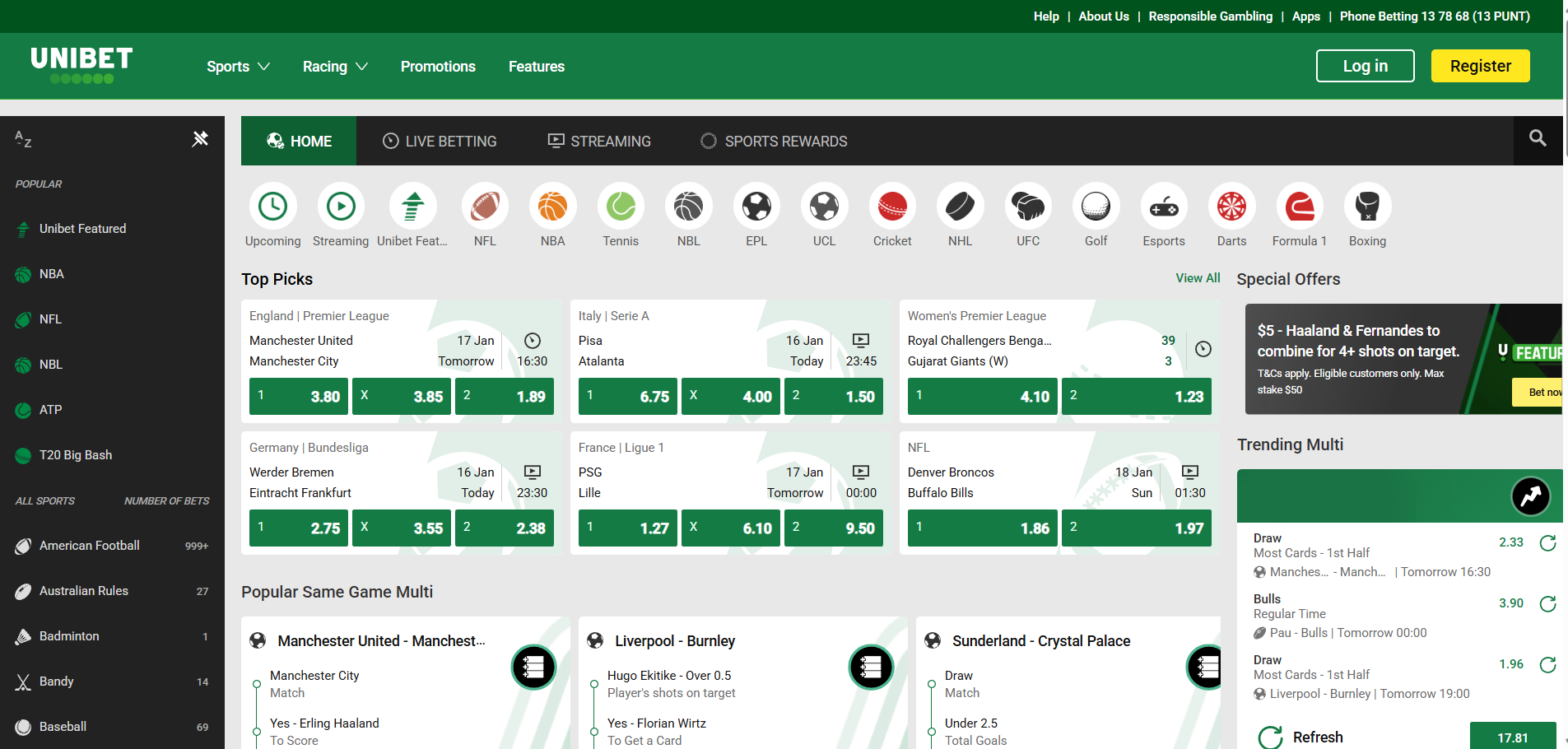The height and width of the screenshot is (749, 1568).
Task: Open bet slip for Manchester United same game multi
Action: pos(533,667)
